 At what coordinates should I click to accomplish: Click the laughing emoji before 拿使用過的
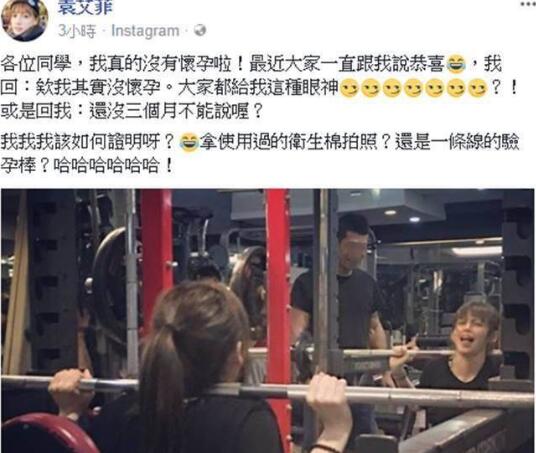tap(189, 142)
